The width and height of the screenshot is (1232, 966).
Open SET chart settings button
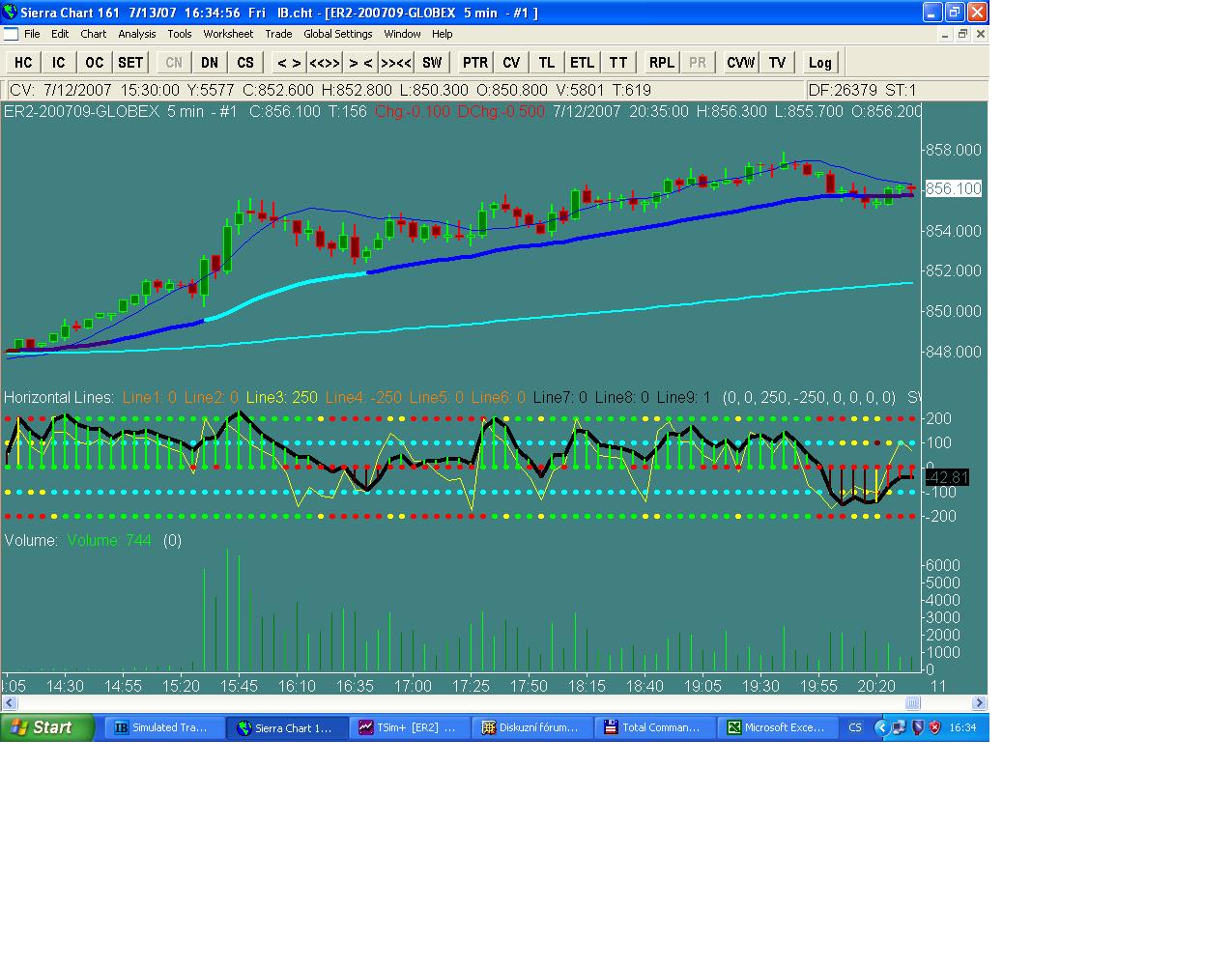(x=130, y=63)
